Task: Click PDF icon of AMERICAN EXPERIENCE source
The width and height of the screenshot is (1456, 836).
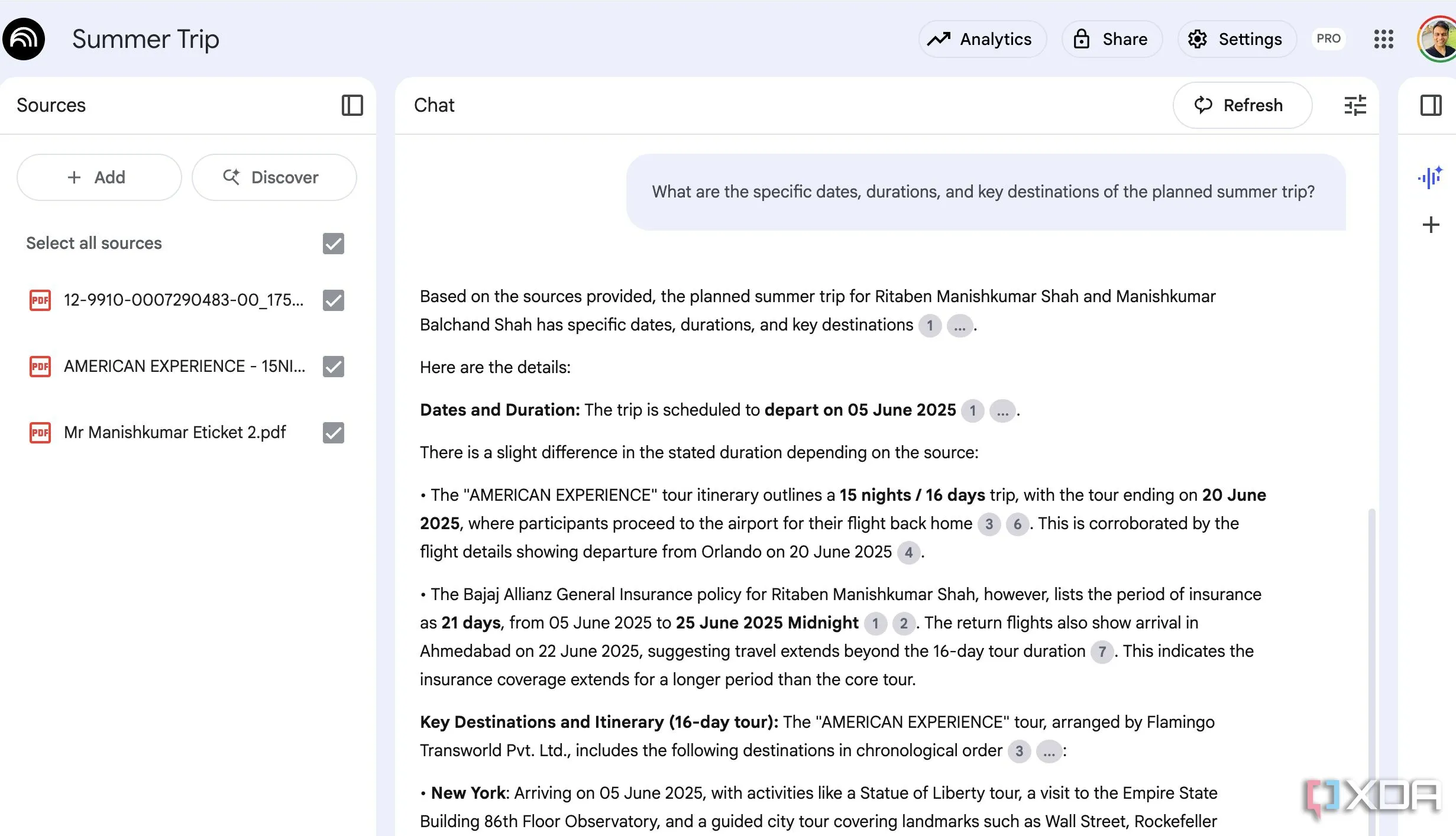Action: (x=40, y=367)
